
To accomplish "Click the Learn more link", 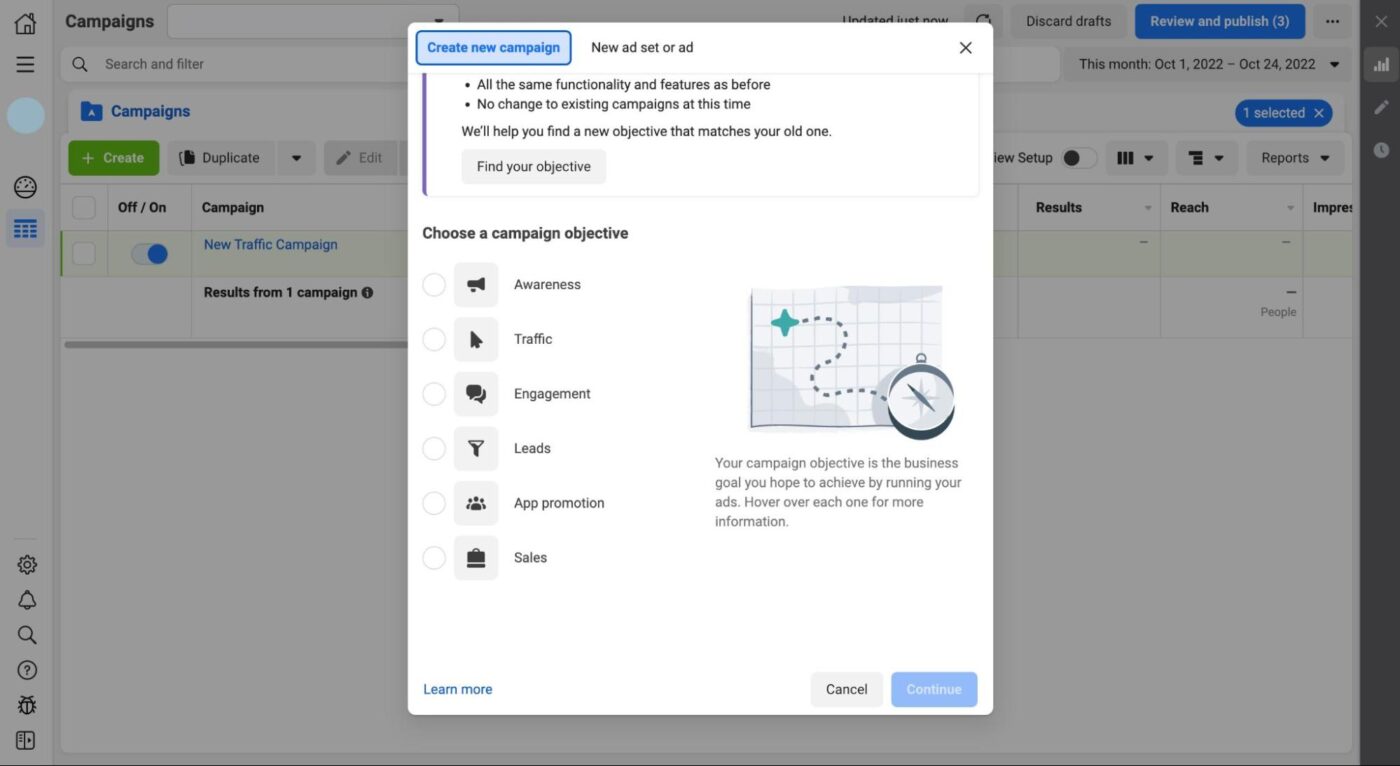I will 457,688.
